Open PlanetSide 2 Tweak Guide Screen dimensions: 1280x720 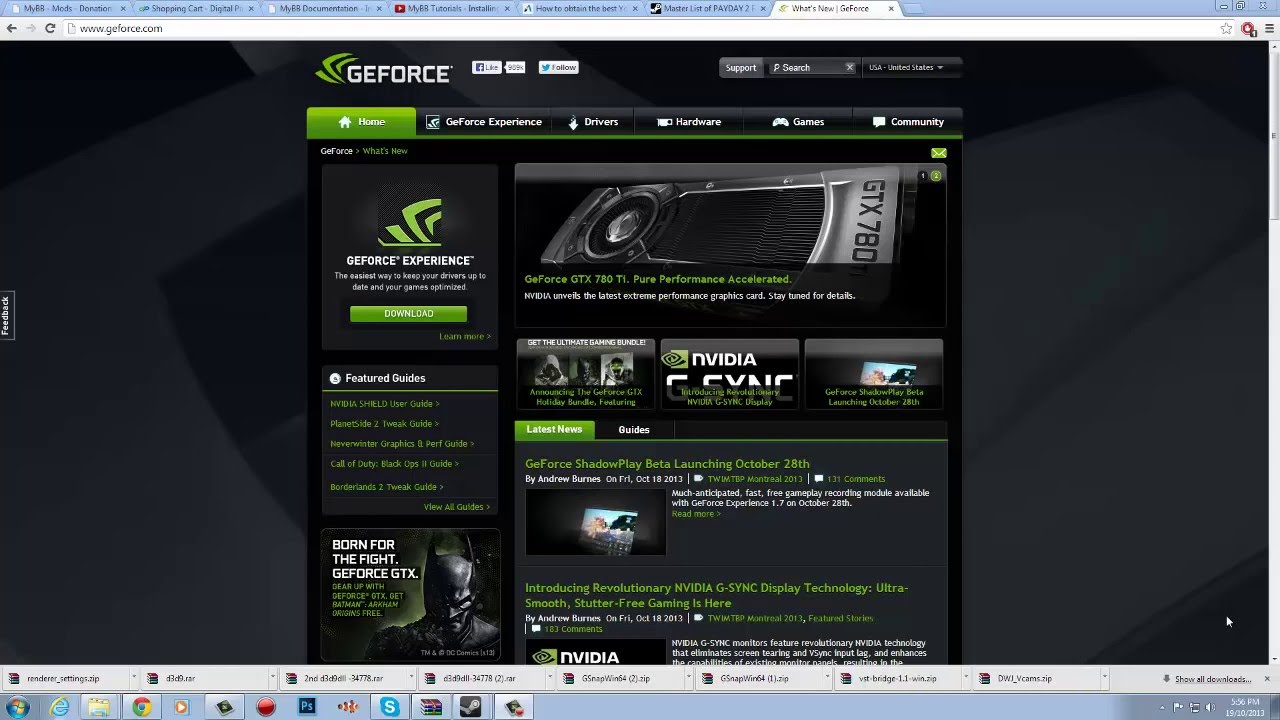tap(384, 424)
